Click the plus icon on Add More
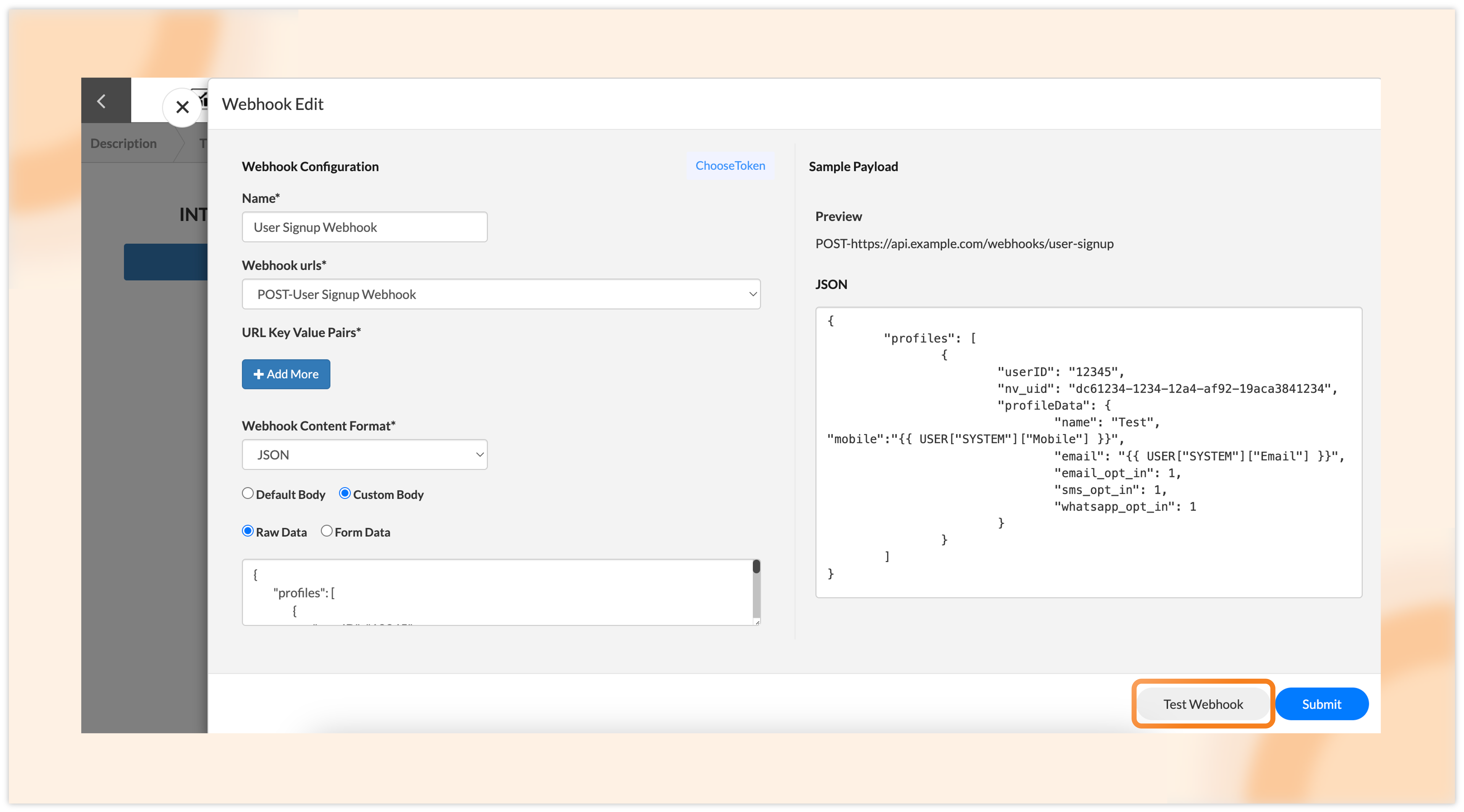Screen dimensions: 1464x812 click(x=259, y=374)
